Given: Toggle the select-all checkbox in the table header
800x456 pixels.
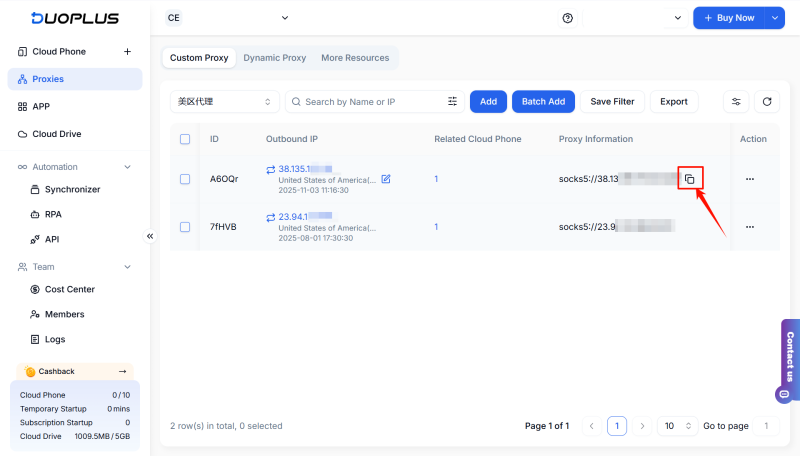Looking at the screenshot, I should [185, 139].
